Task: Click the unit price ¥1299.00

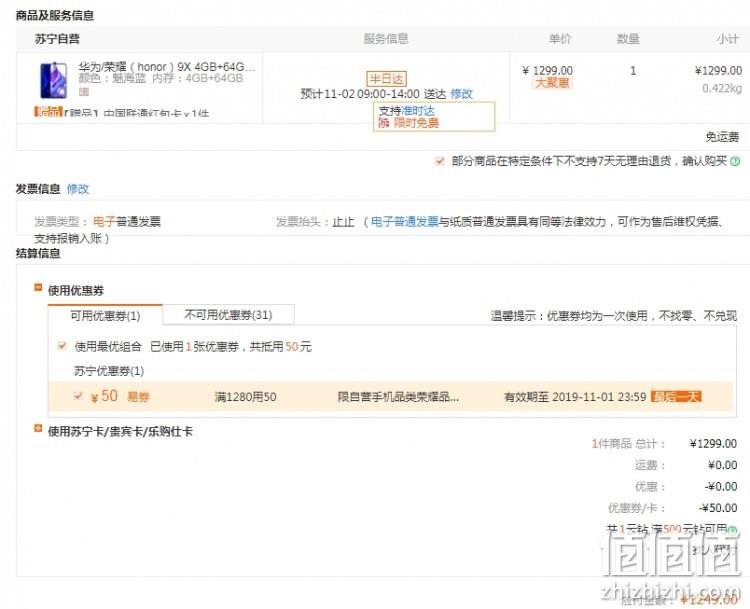Action: tap(547, 70)
